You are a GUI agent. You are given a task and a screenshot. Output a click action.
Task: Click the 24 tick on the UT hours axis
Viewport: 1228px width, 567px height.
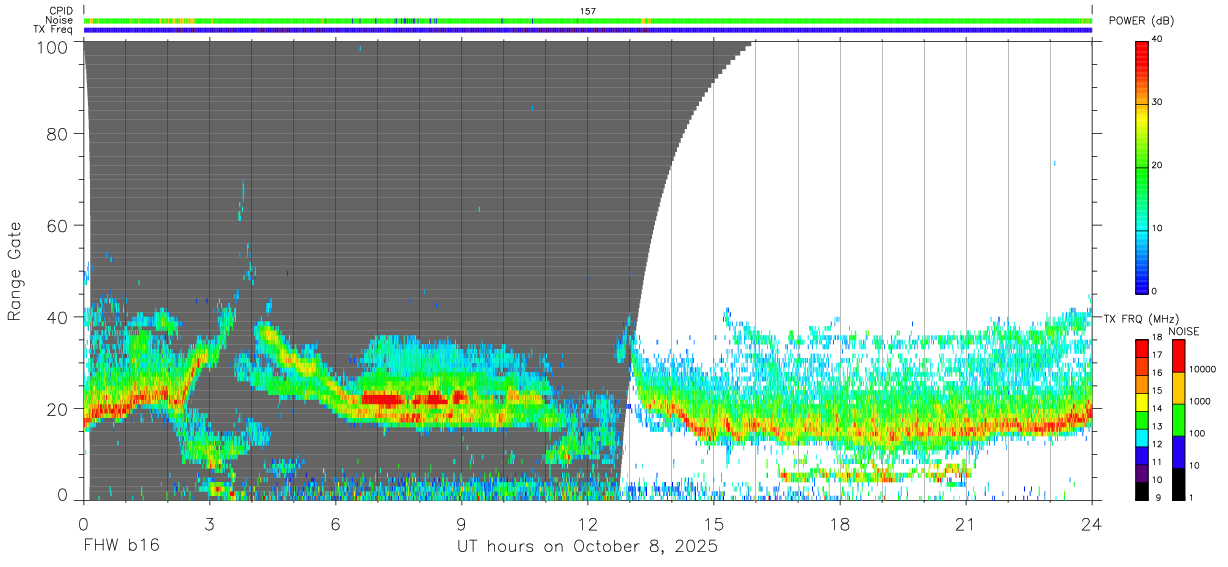point(1091,522)
